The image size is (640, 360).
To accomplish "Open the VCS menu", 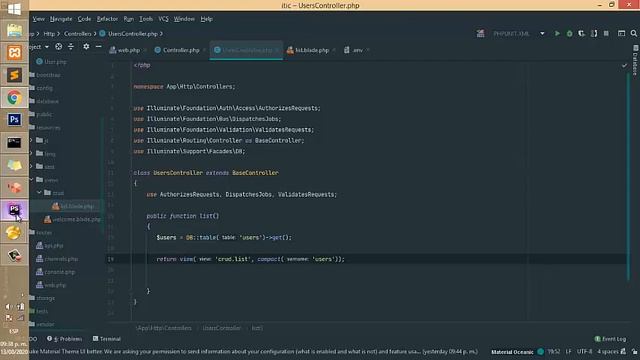I will 163,19.
